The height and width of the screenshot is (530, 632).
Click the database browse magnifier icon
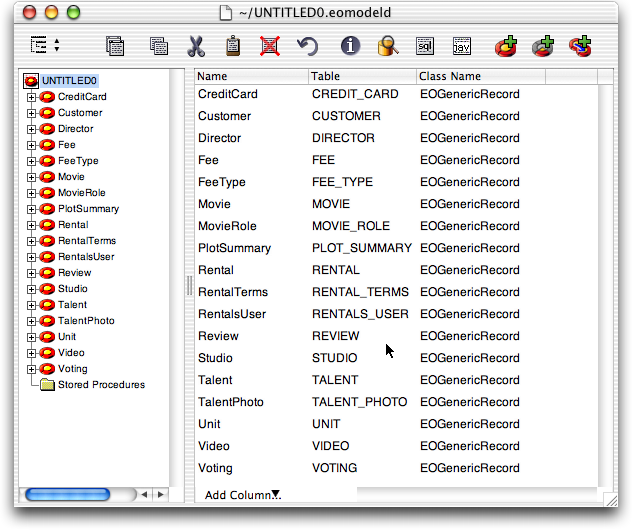(x=388, y=46)
